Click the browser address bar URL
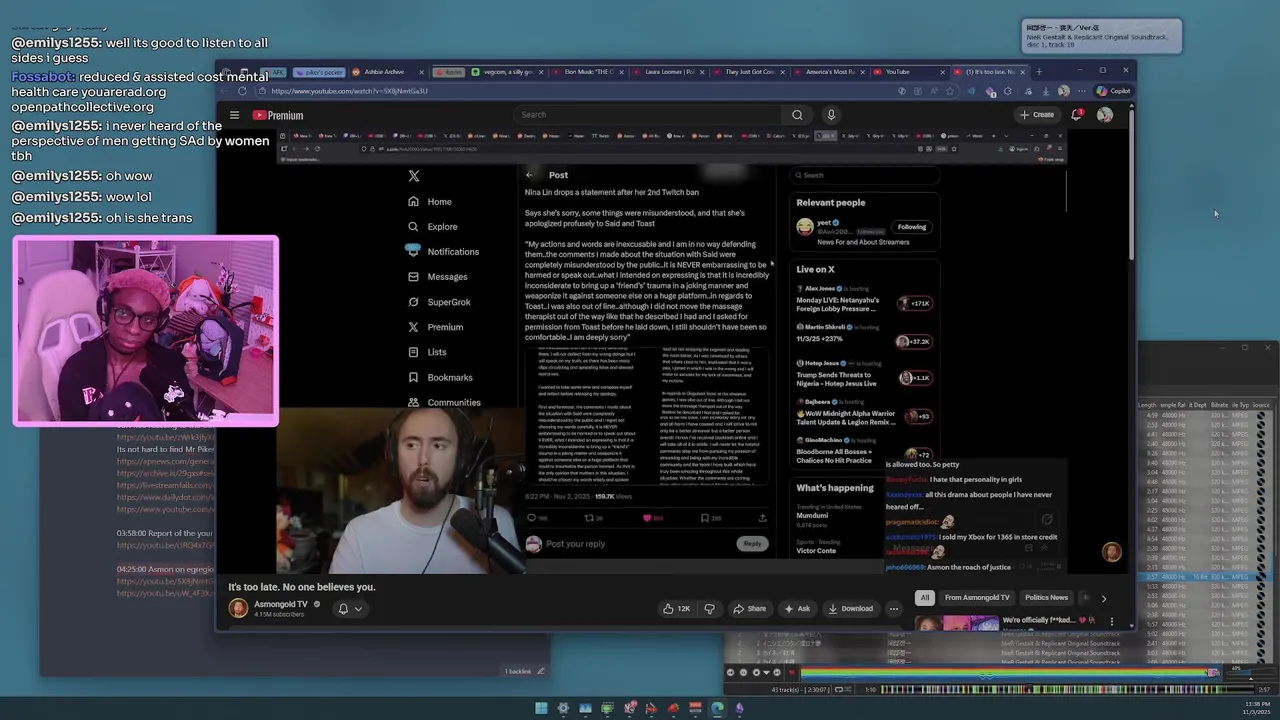This screenshot has width=1280, height=720. pos(349,91)
